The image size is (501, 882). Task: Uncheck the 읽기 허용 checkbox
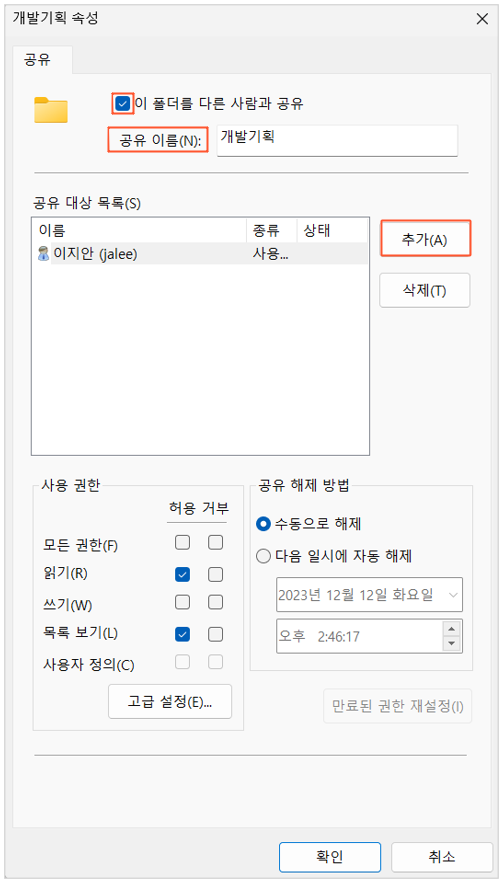pyautogui.click(x=182, y=574)
